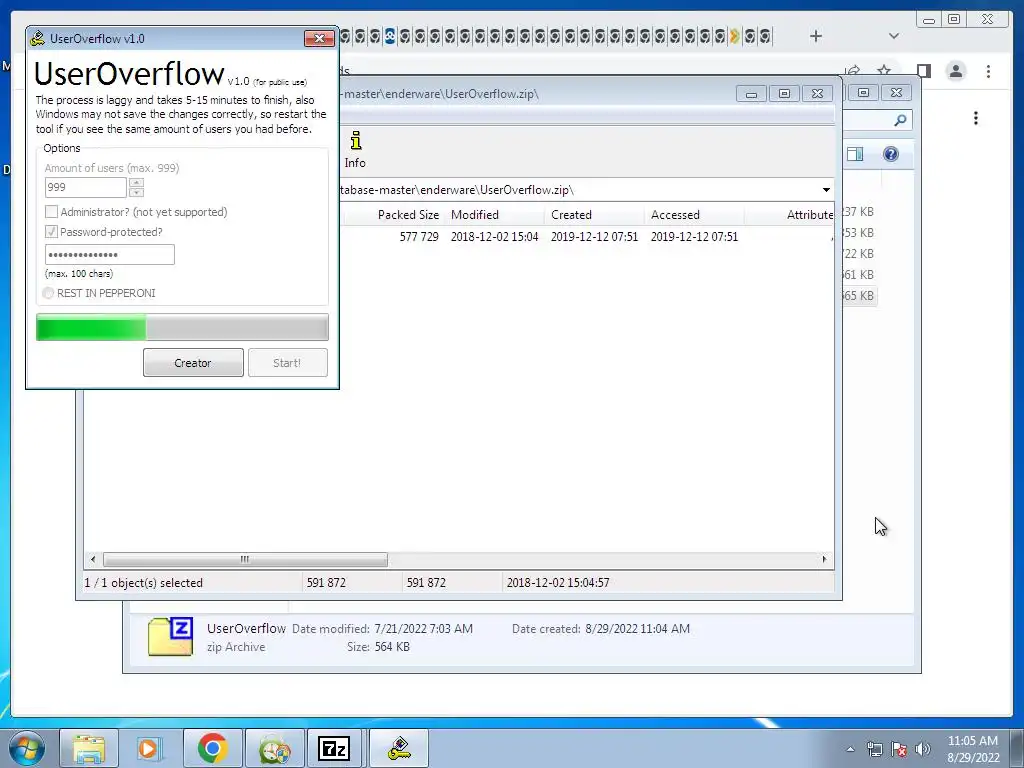
Task: Sort by Created column header
Action: click(594, 214)
